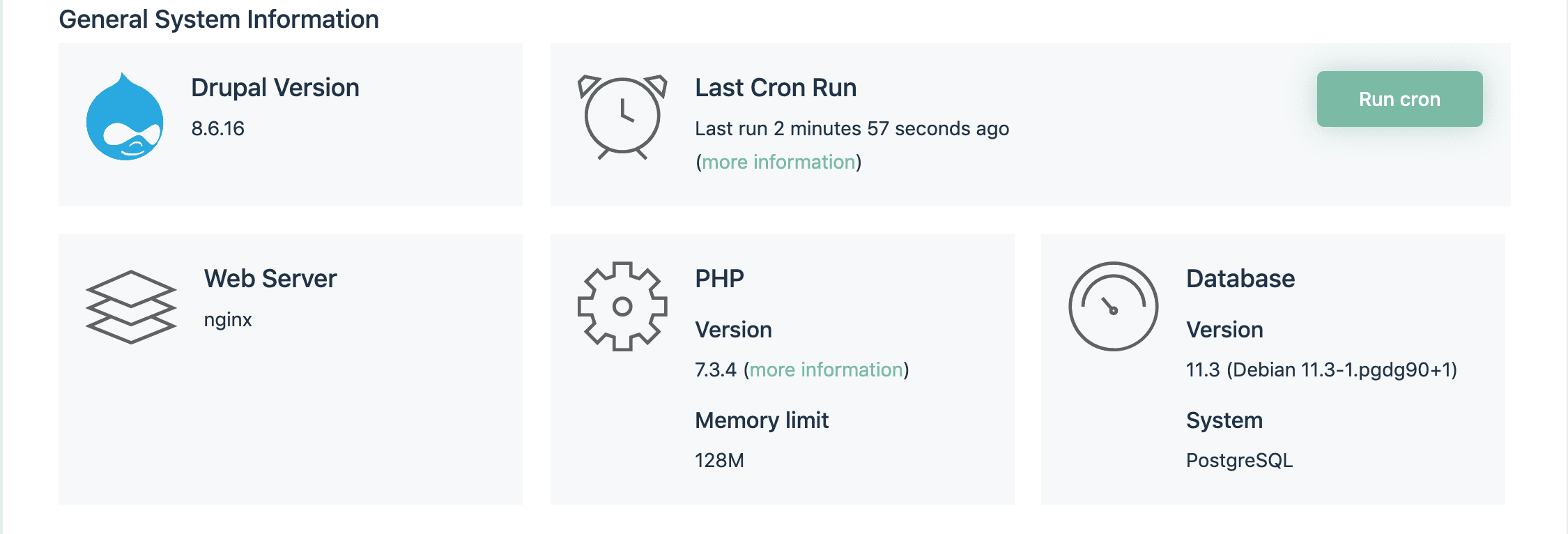The image size is (1568, 534).
Task: Click the Web Server title
Action: coord(270,279)
